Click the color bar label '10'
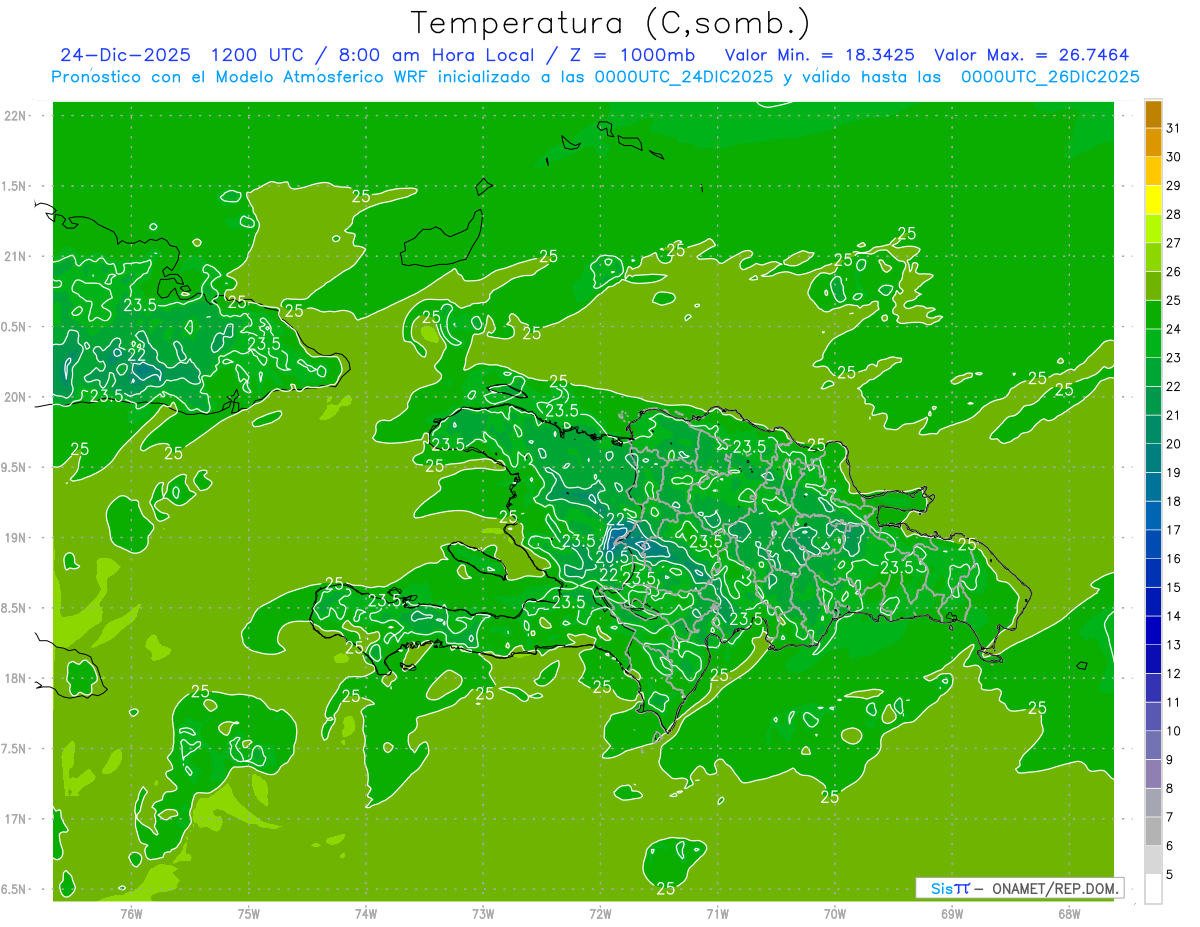This screenshot has height=927, width=1200. (x=1174, y=731)
